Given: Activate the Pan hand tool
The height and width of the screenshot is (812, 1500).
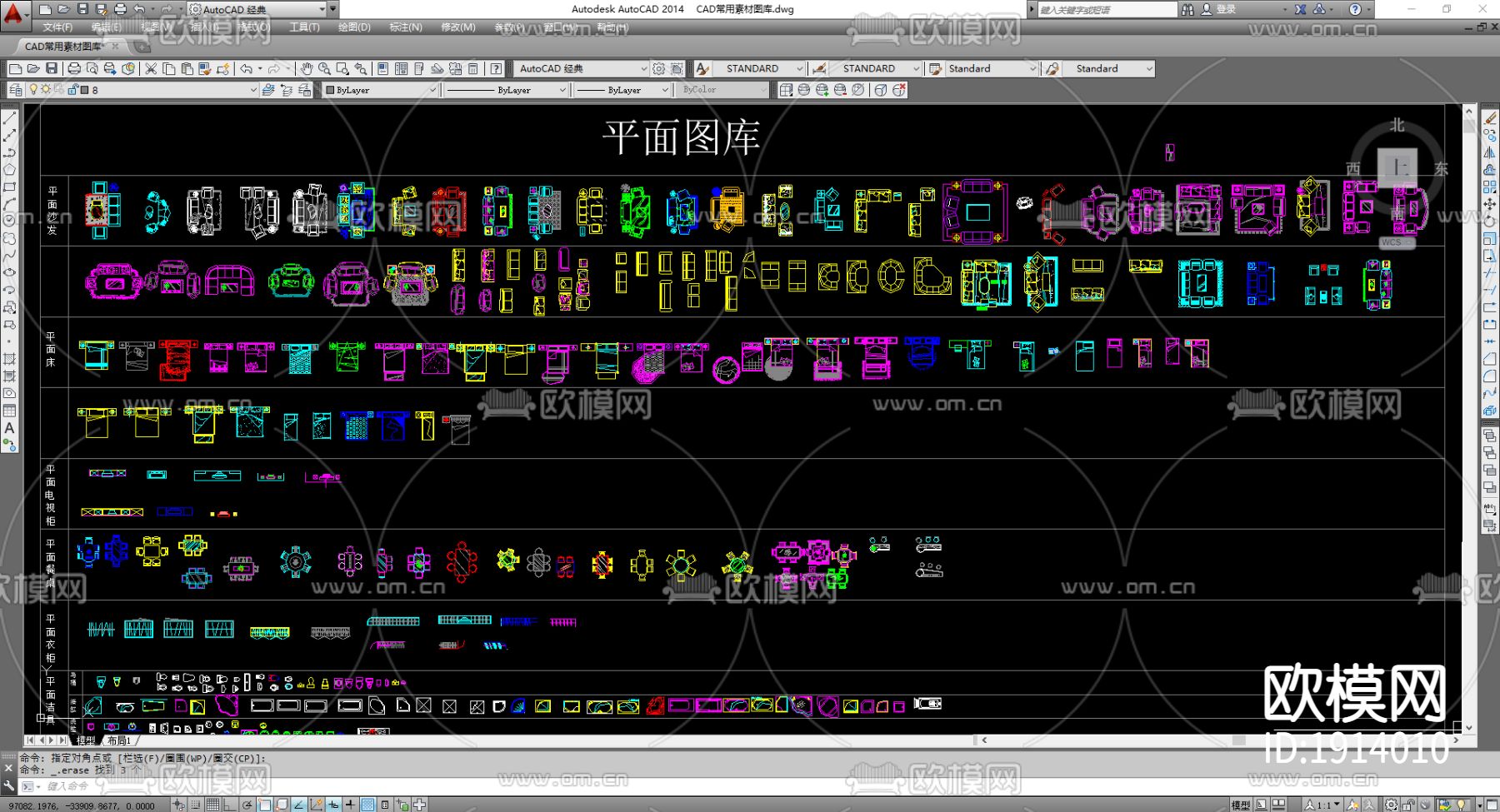Looking at the screenshot, I should (307, 68).
